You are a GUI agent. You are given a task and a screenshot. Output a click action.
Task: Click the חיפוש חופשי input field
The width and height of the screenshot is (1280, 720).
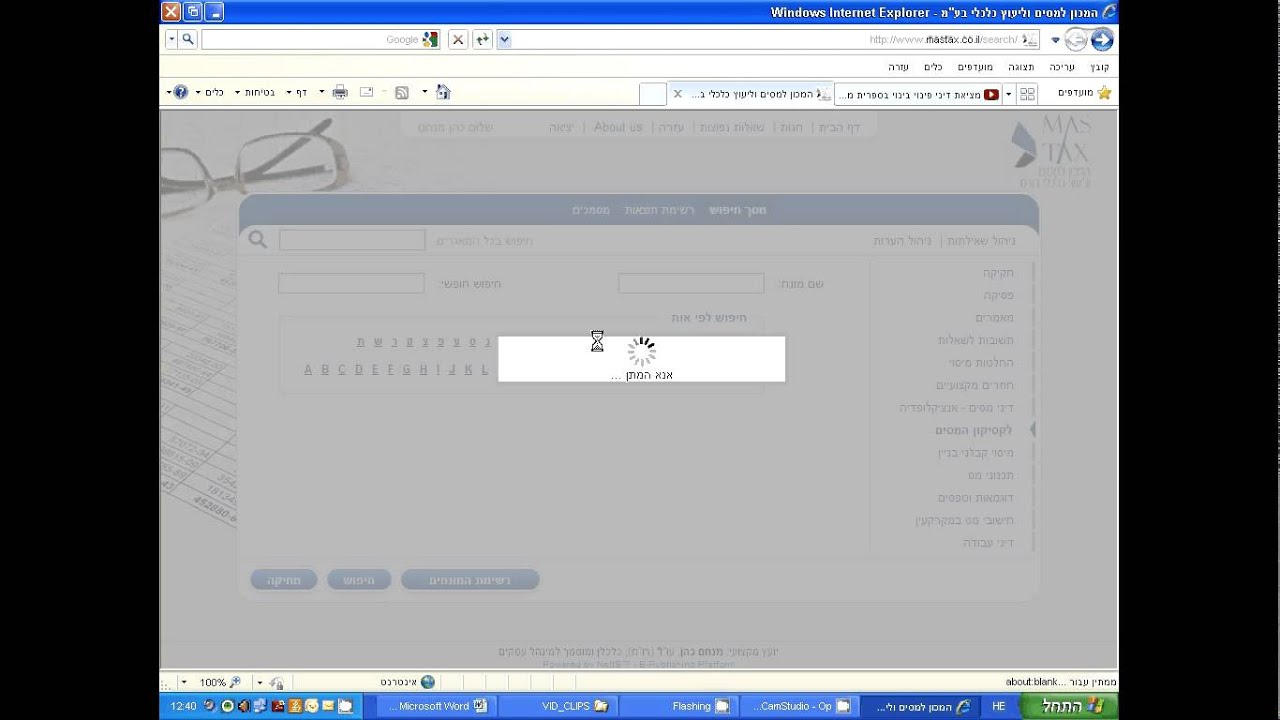[351, 284]
